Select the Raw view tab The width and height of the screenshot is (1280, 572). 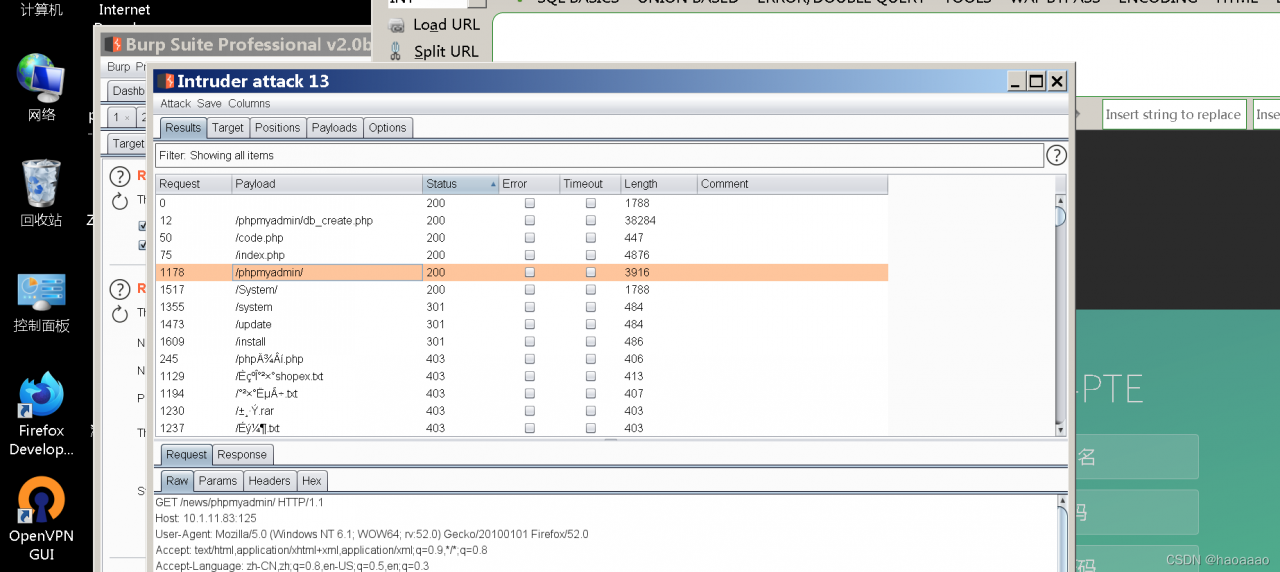pyautogui.click(x=177, y=481)
